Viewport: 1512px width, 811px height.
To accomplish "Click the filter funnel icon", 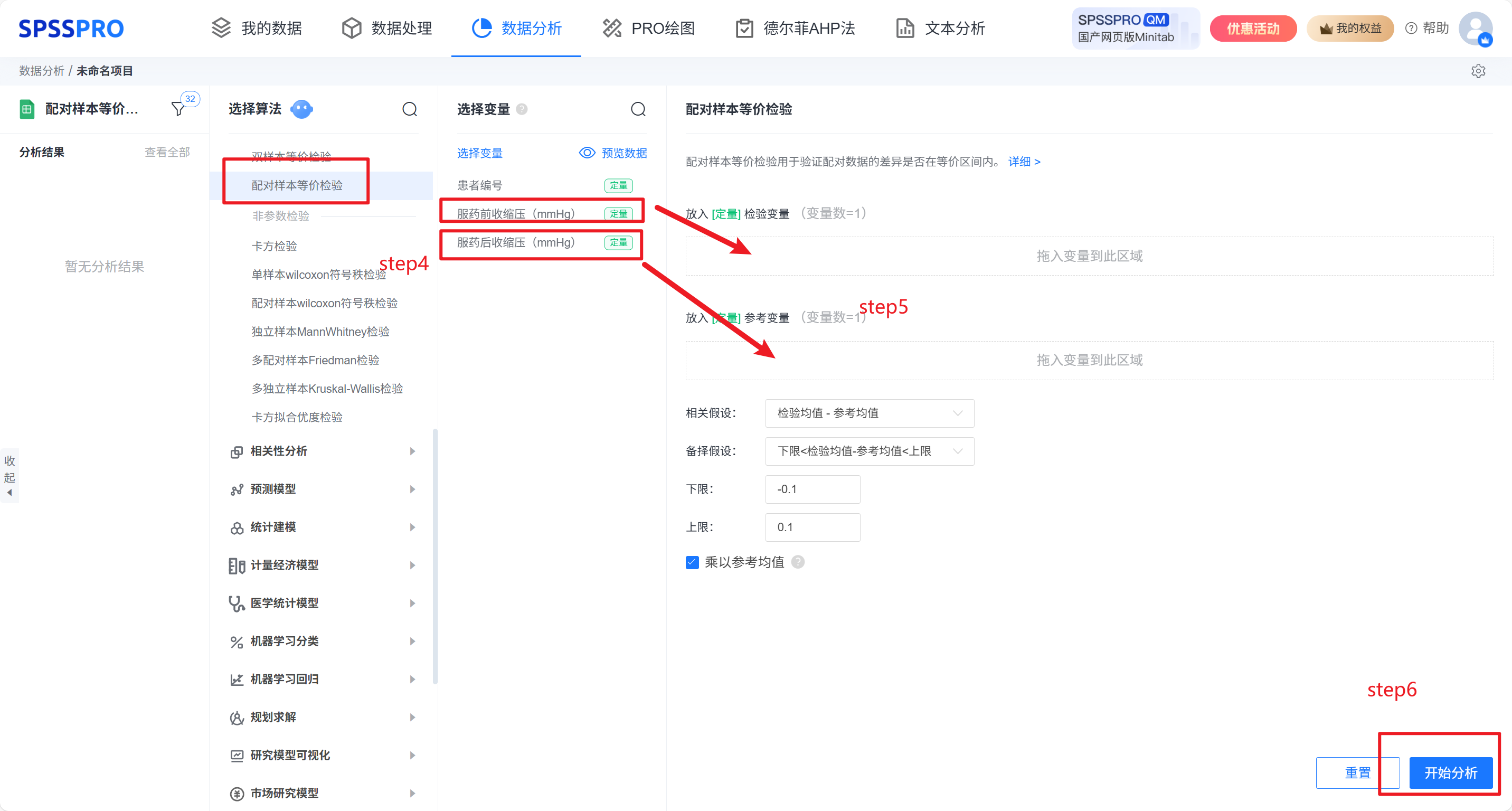I will click(177, 109).
